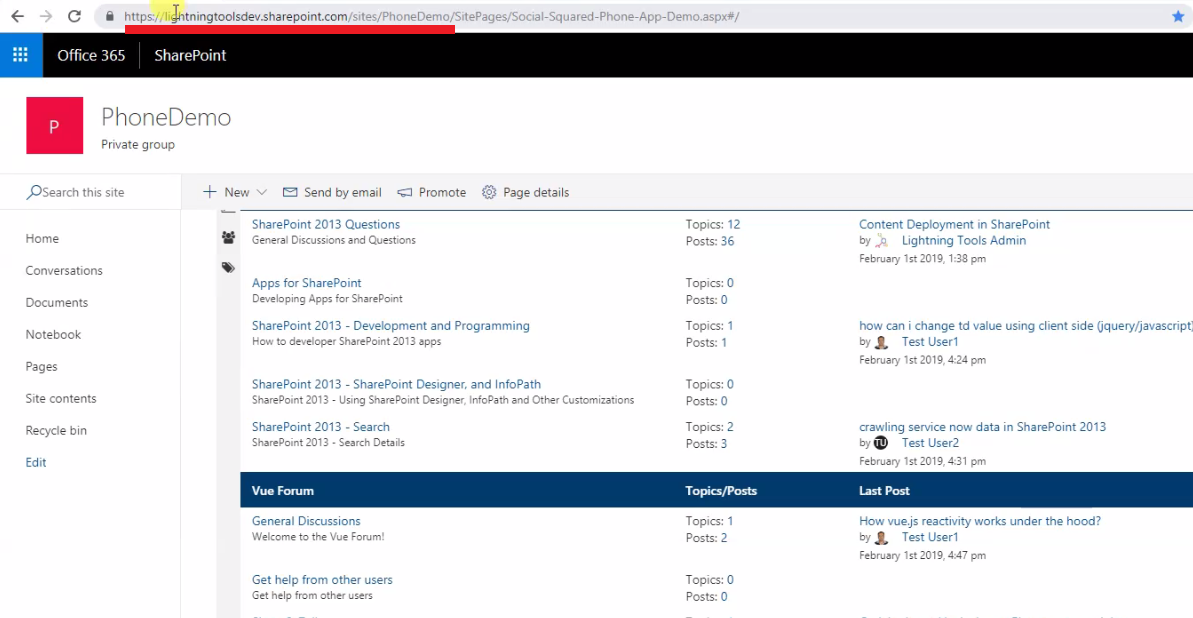Open the Office 365 app launcher waffle
The image size is (1193, 618).
pyautogui.click(x=21, y=55)
